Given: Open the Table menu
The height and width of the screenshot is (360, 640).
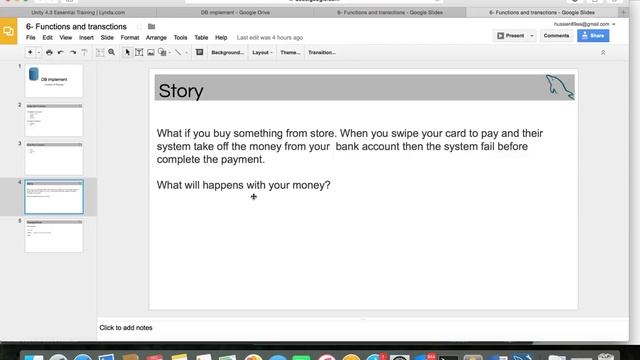Looking at the screenshot, I should coord(201,38).
